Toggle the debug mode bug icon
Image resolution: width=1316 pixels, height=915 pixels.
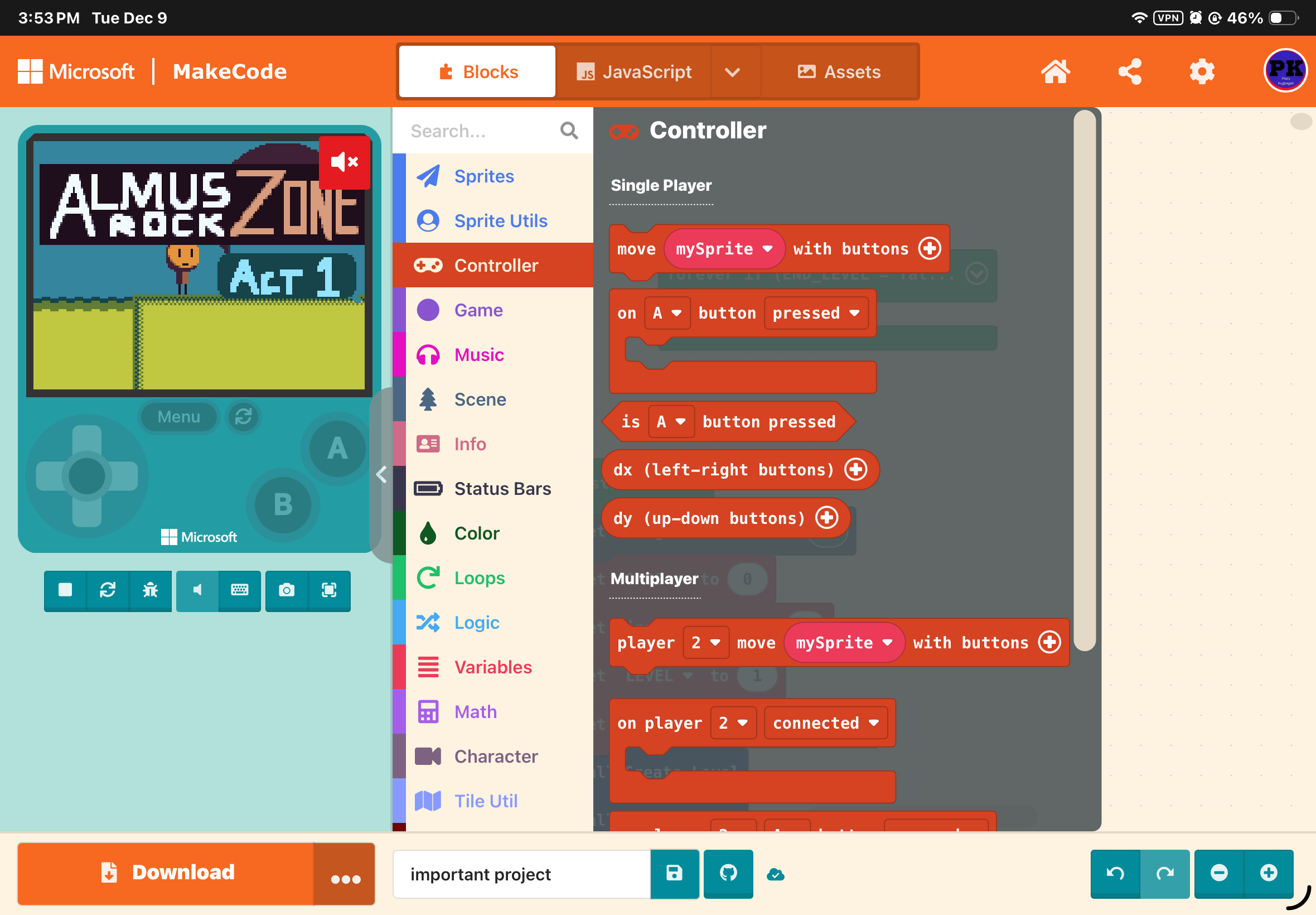pyautogui.click(x=150, y=590)
